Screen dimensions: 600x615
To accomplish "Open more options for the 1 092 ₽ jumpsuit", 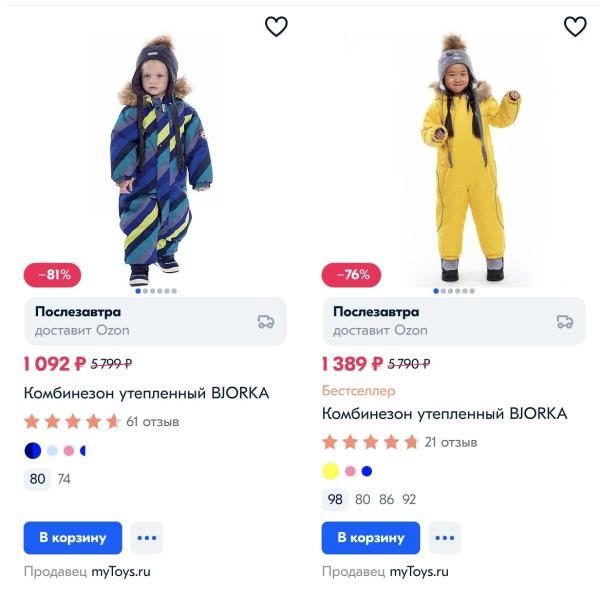I will pos(147,538).
